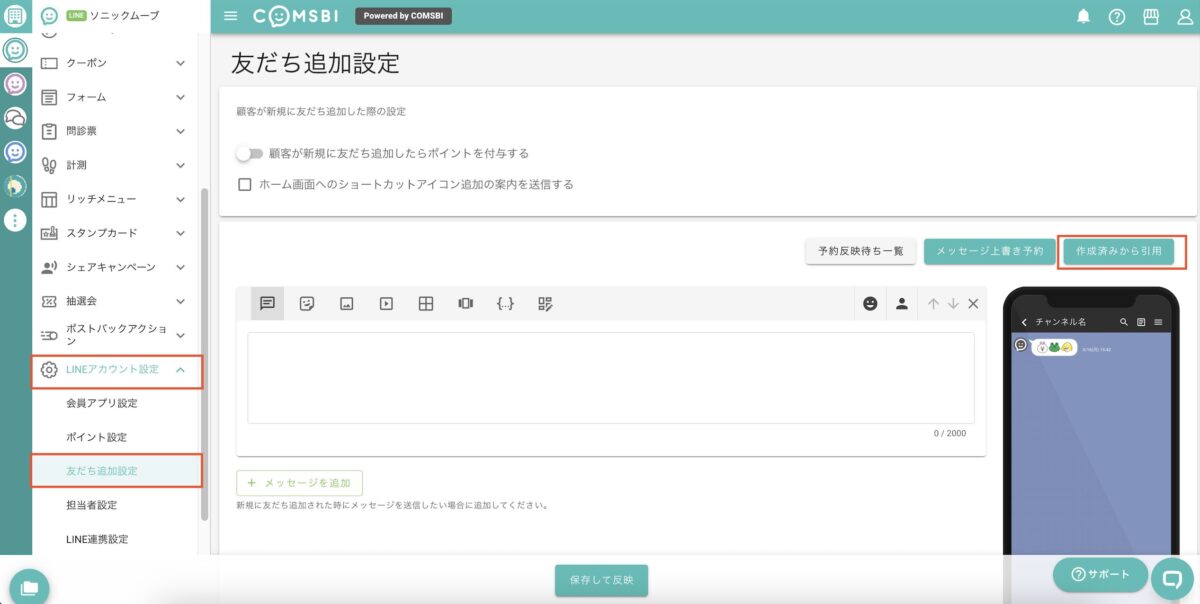The image size is (1200, 604).
Task: Expand the リッチメニュー sidebar section
Action: click(180, 199)
